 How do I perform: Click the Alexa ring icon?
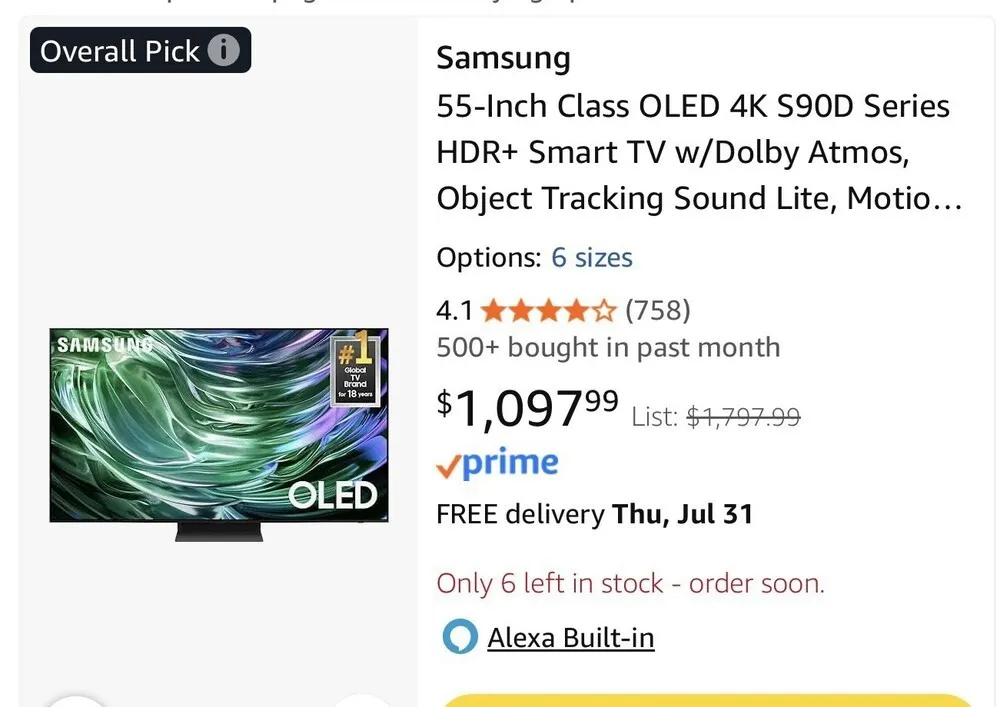point(460,636)
